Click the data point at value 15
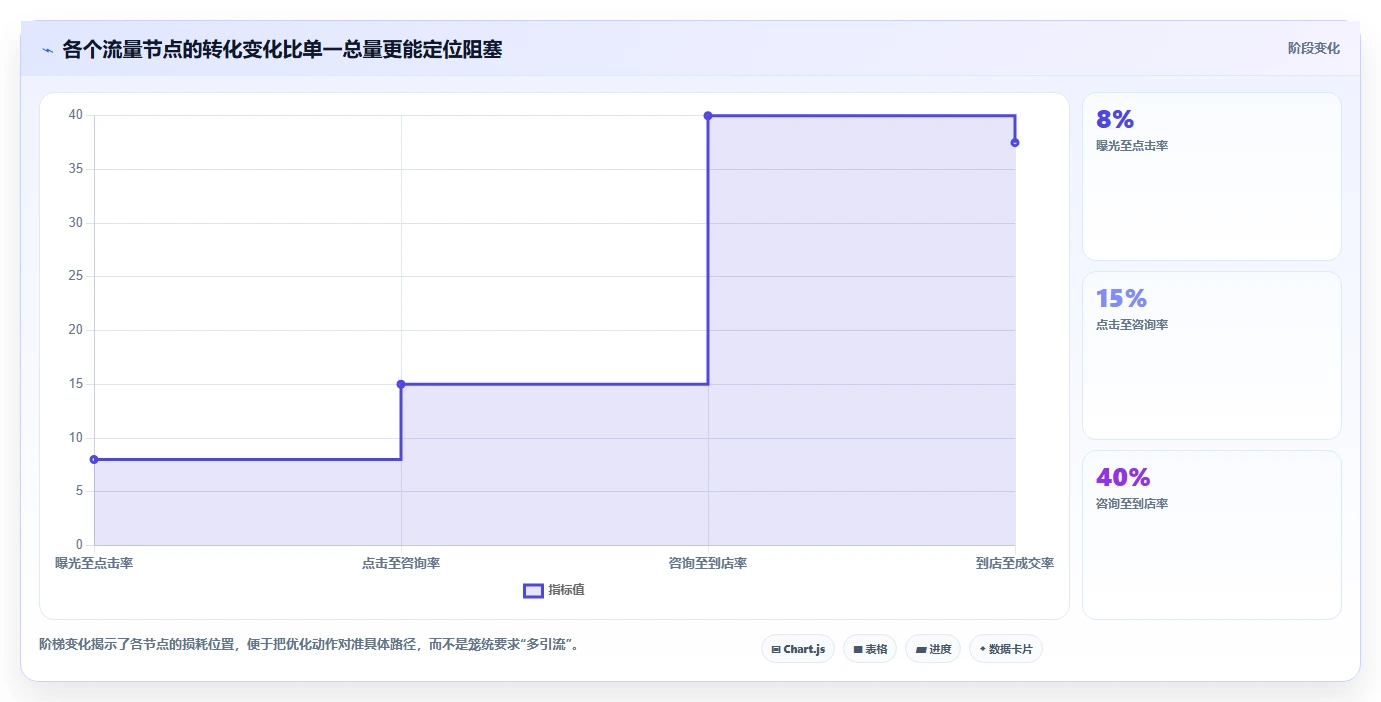This screenshot has height=702, width=1381. 401,384
